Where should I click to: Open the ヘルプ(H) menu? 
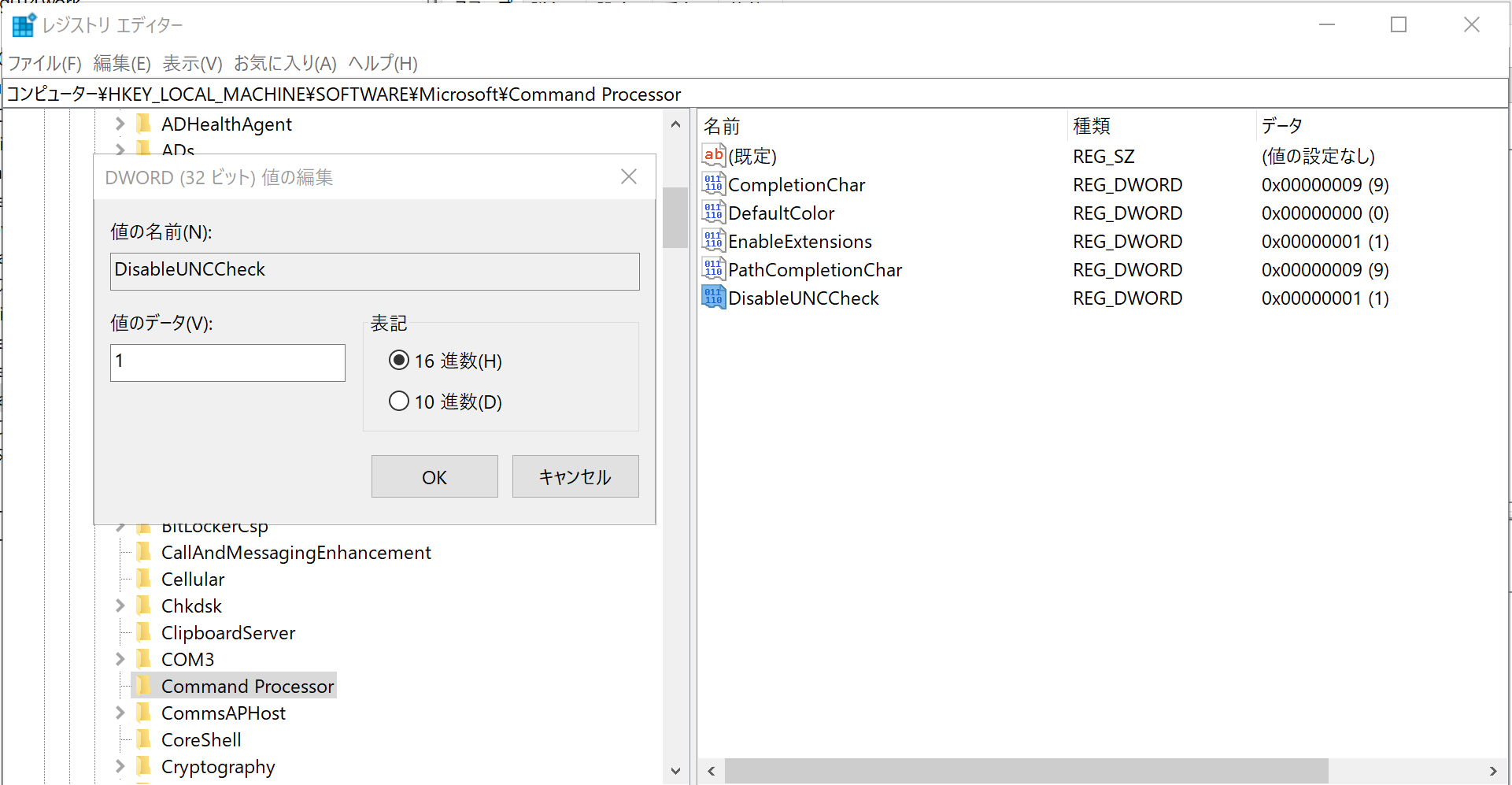pyautogui.click(x=383, y=64)
